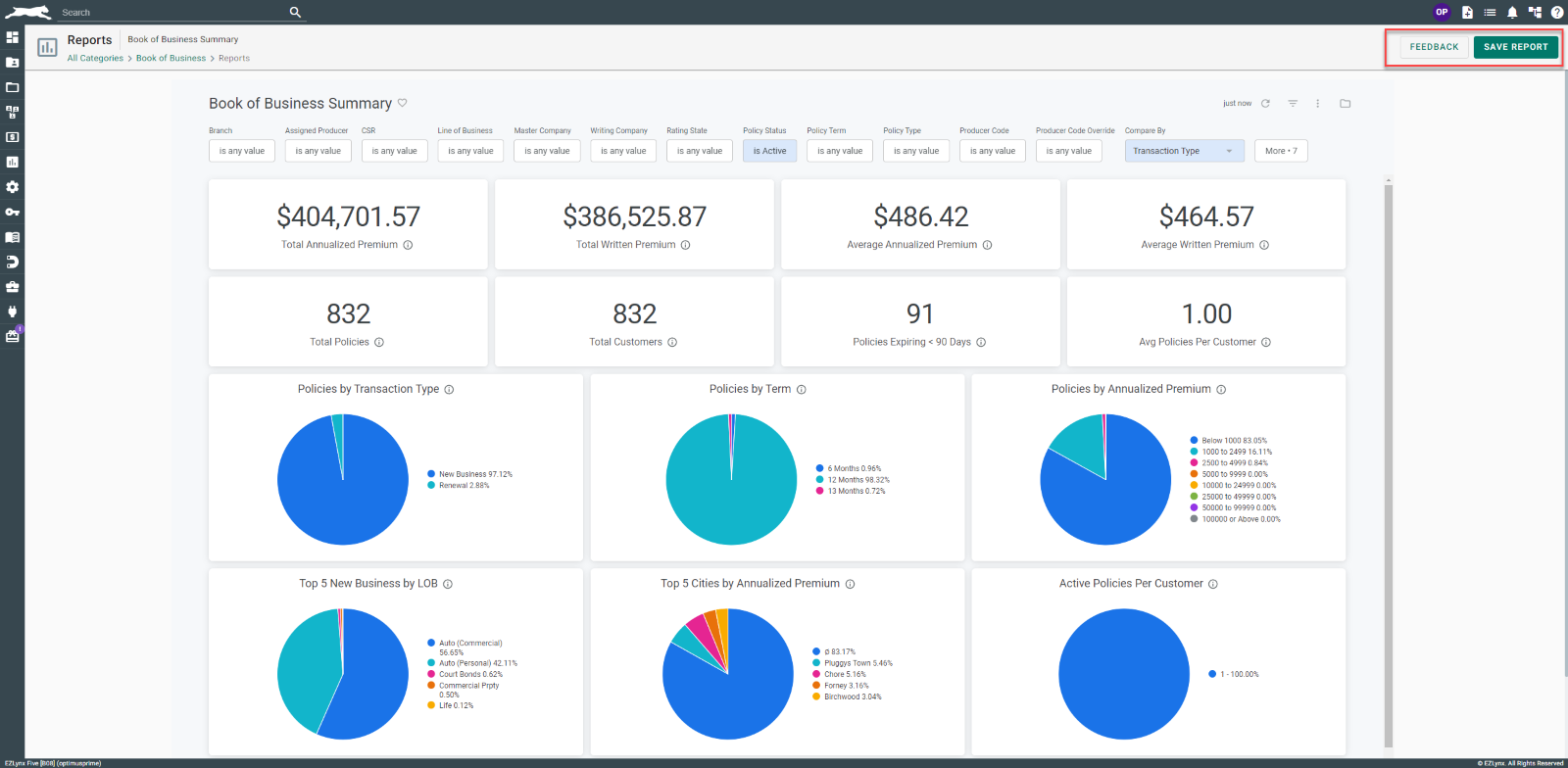Open the empty folder sidebar icon
The image size is (1568, 768).
click(13, 87)
